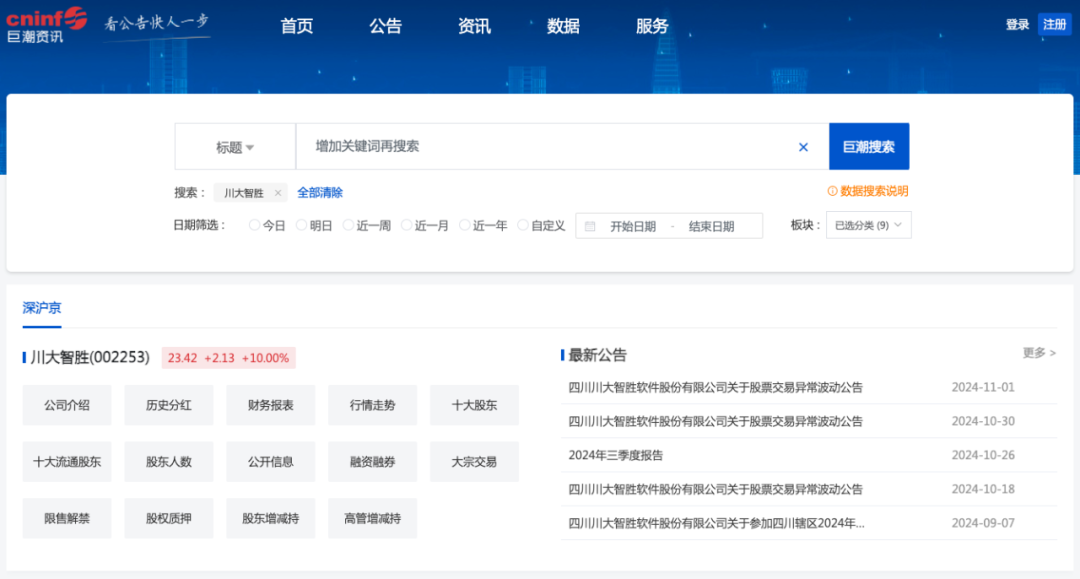Screen dimensions: 1080x579
Task: Open 十大股东 button
Action: [475, 406]
